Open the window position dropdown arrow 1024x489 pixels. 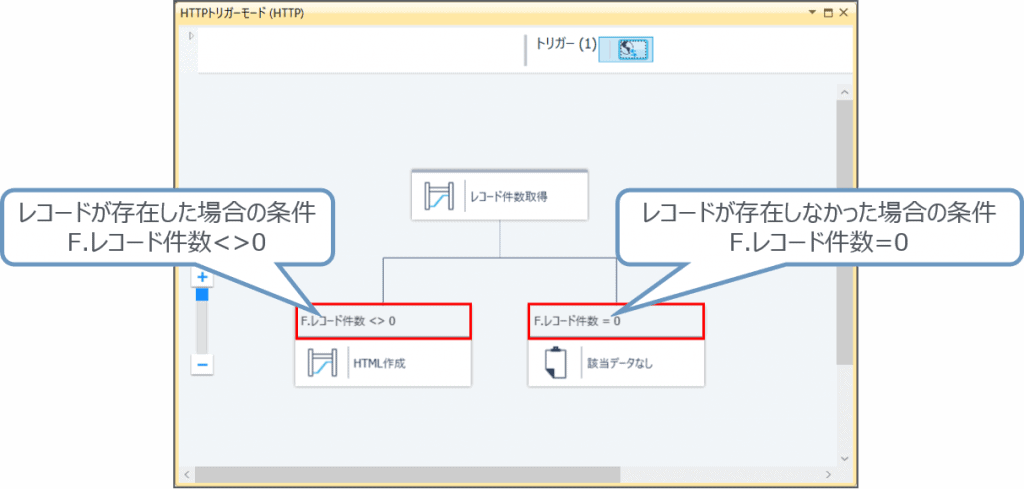[811, 13]
